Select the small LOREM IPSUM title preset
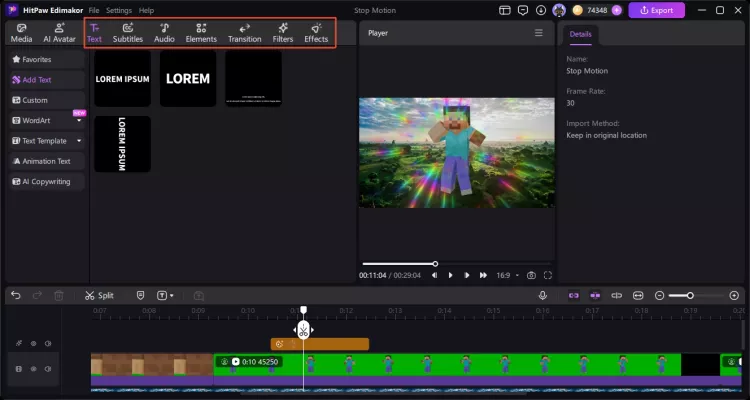Viewport: 750px width, 400px height. tap(122, 79)
